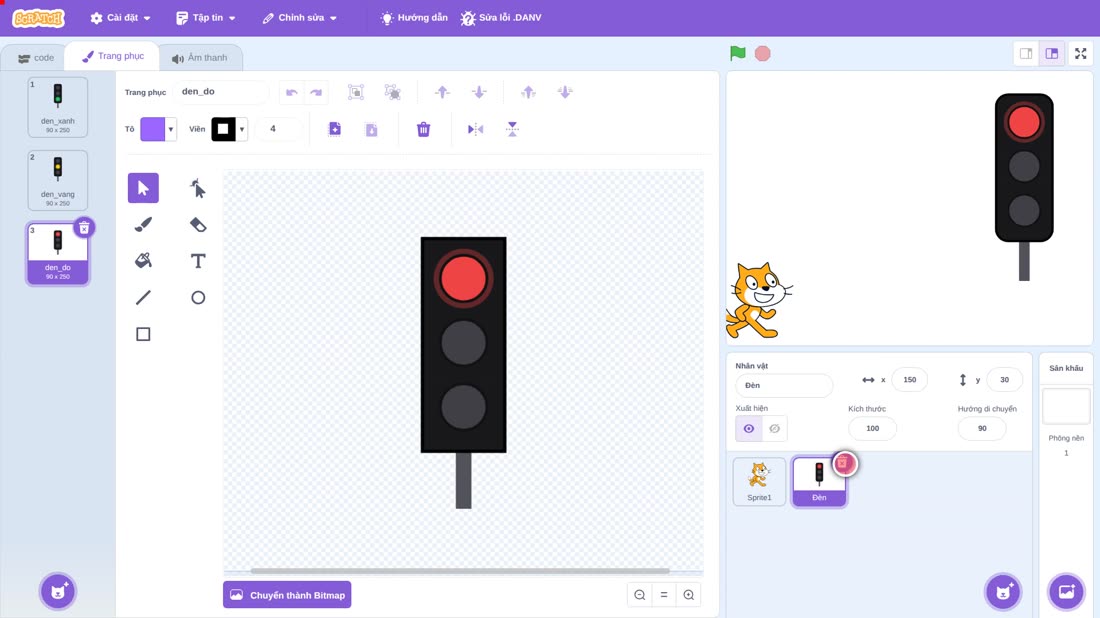Show the sprite using the eye button
This screenshot has width=1100, height=618.
point(749,429)
